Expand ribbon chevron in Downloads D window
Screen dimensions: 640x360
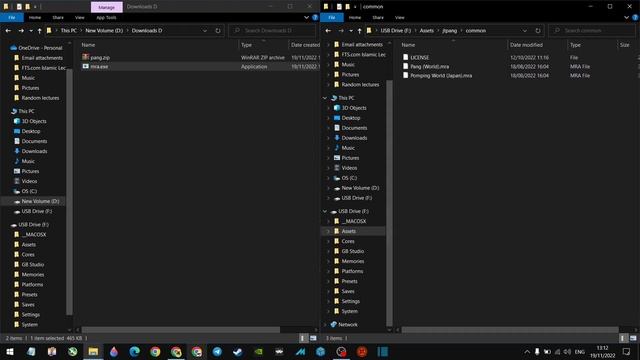(306, 18)
